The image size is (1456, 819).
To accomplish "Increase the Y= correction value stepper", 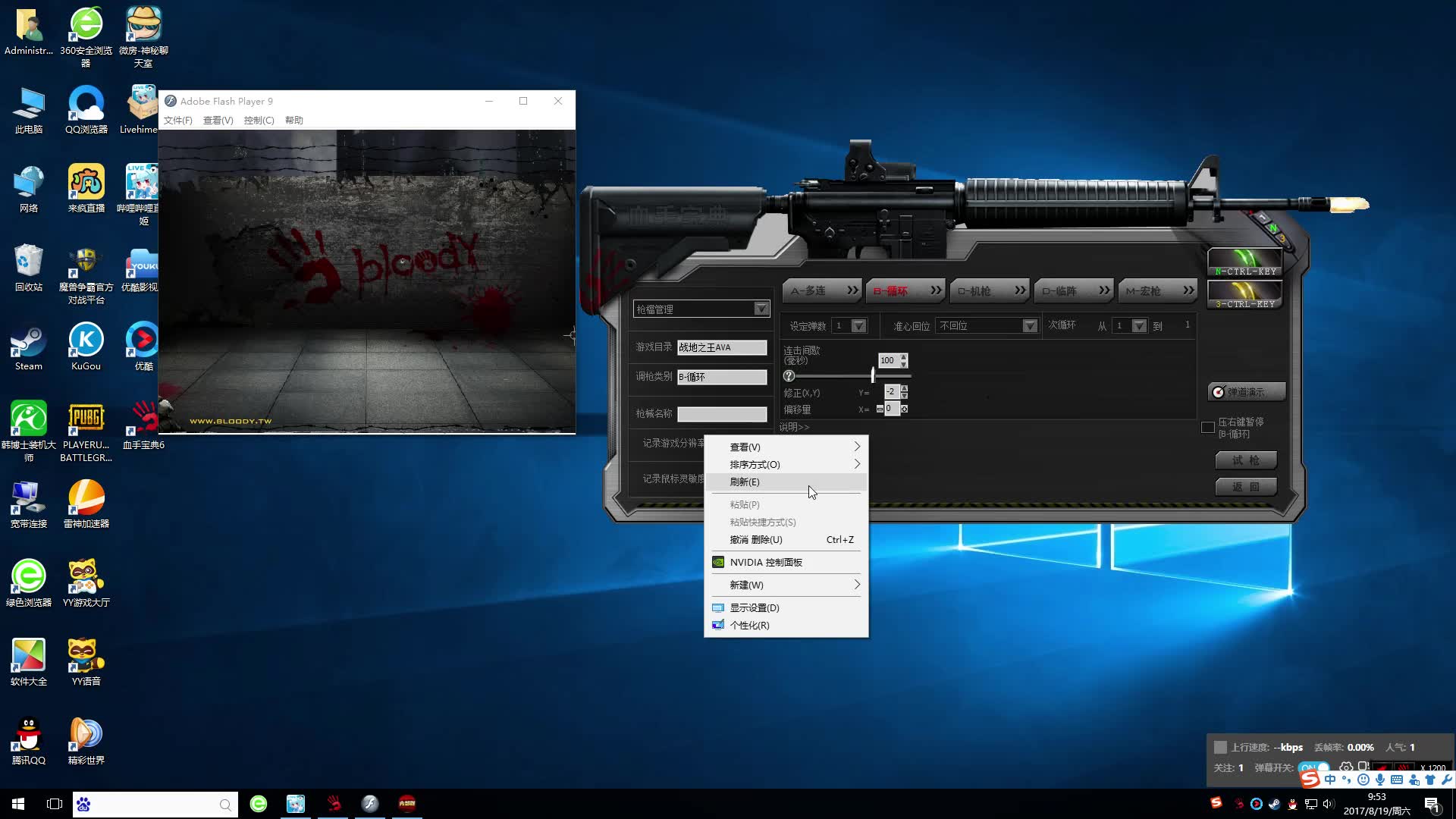I will (x=904, y=388).
